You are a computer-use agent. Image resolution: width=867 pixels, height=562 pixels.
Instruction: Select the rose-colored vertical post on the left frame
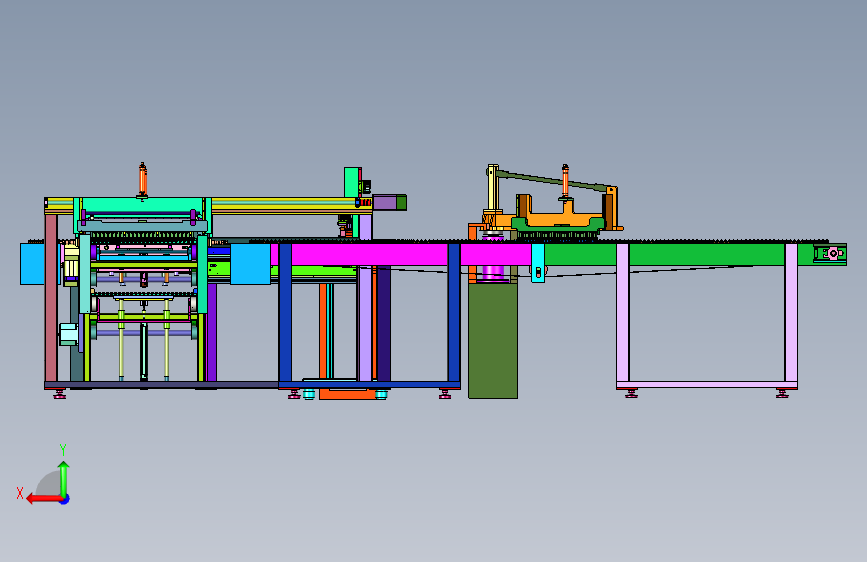click(x=51, y=298)
